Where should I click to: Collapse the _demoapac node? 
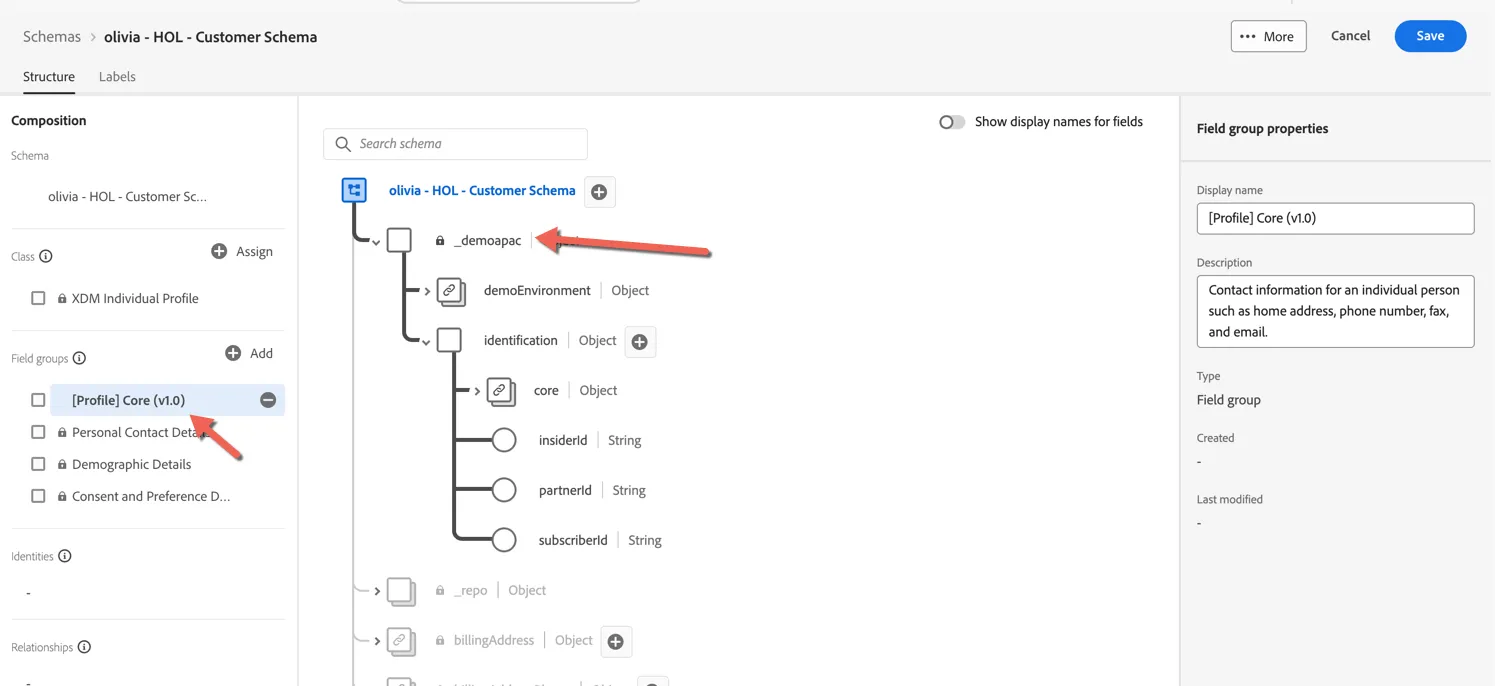tap(376, 242)
